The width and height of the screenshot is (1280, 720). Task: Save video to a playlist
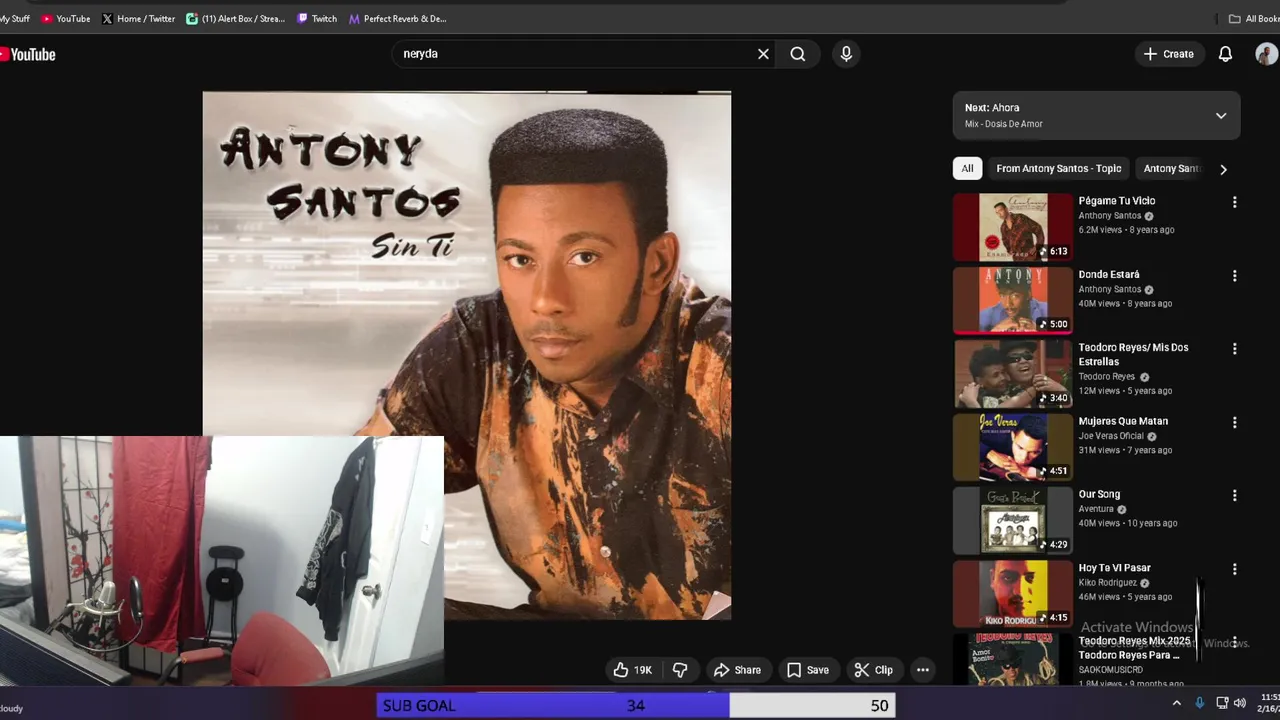[x=808, y=670]
